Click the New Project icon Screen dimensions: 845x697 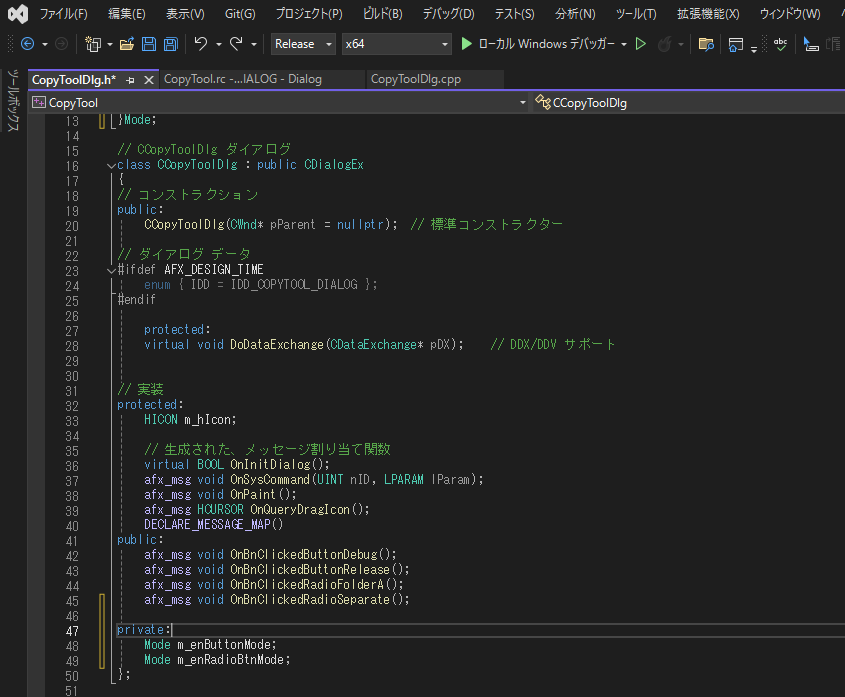92,44
